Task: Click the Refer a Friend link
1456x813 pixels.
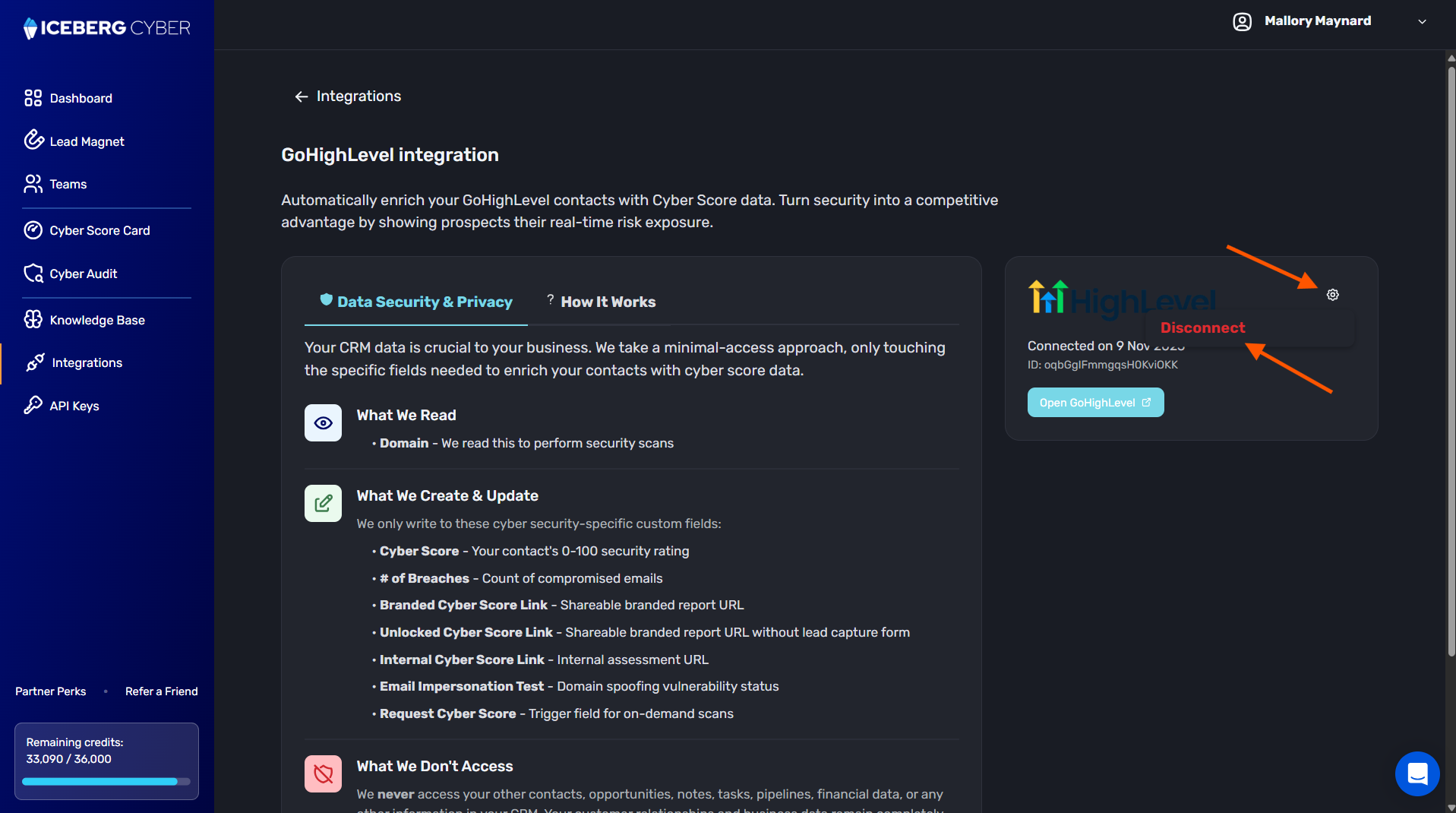Action: click(x=161, y=691)
